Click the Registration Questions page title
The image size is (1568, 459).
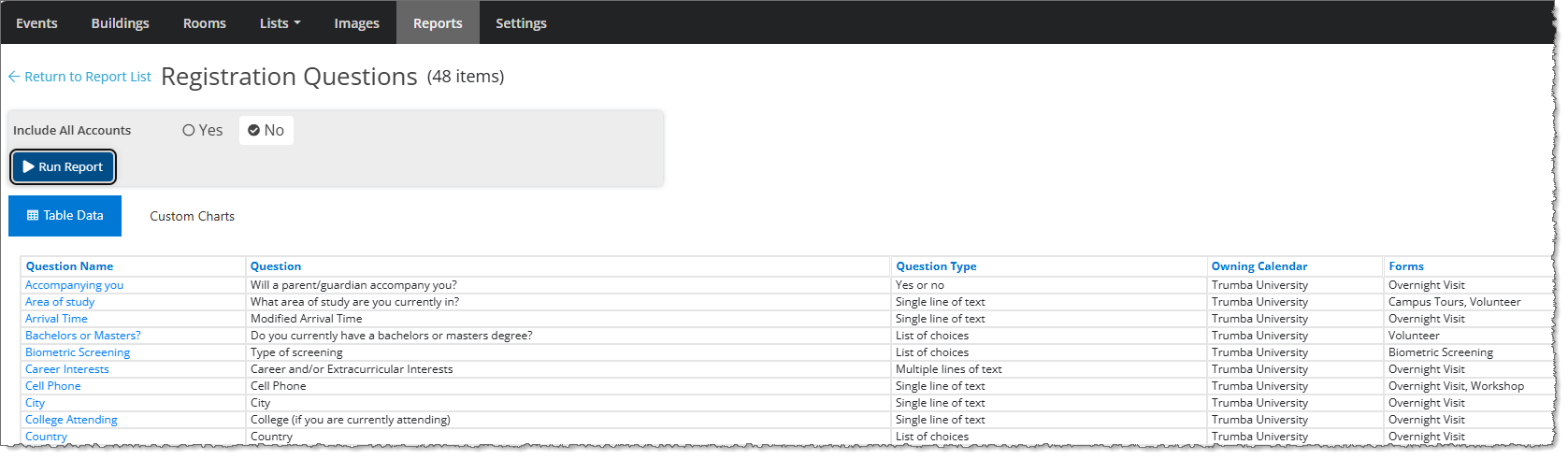coord(289,77)
